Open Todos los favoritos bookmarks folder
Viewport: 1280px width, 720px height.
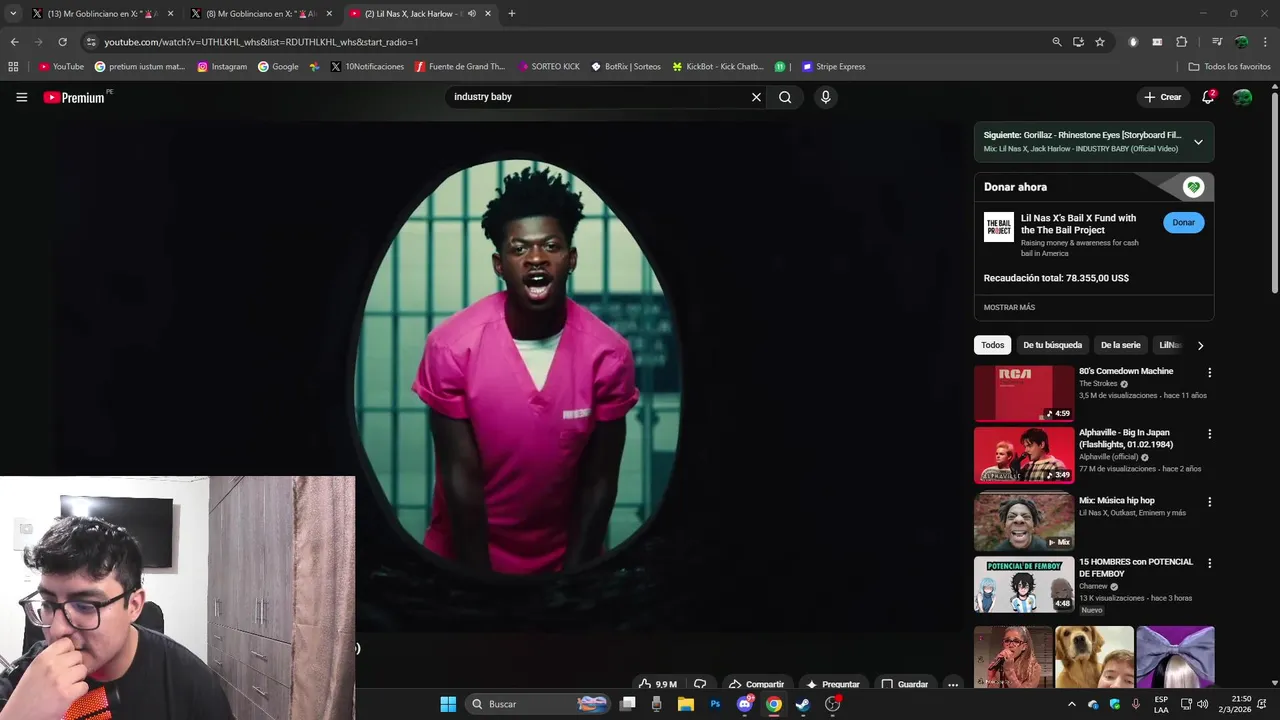click(1229, 67)
